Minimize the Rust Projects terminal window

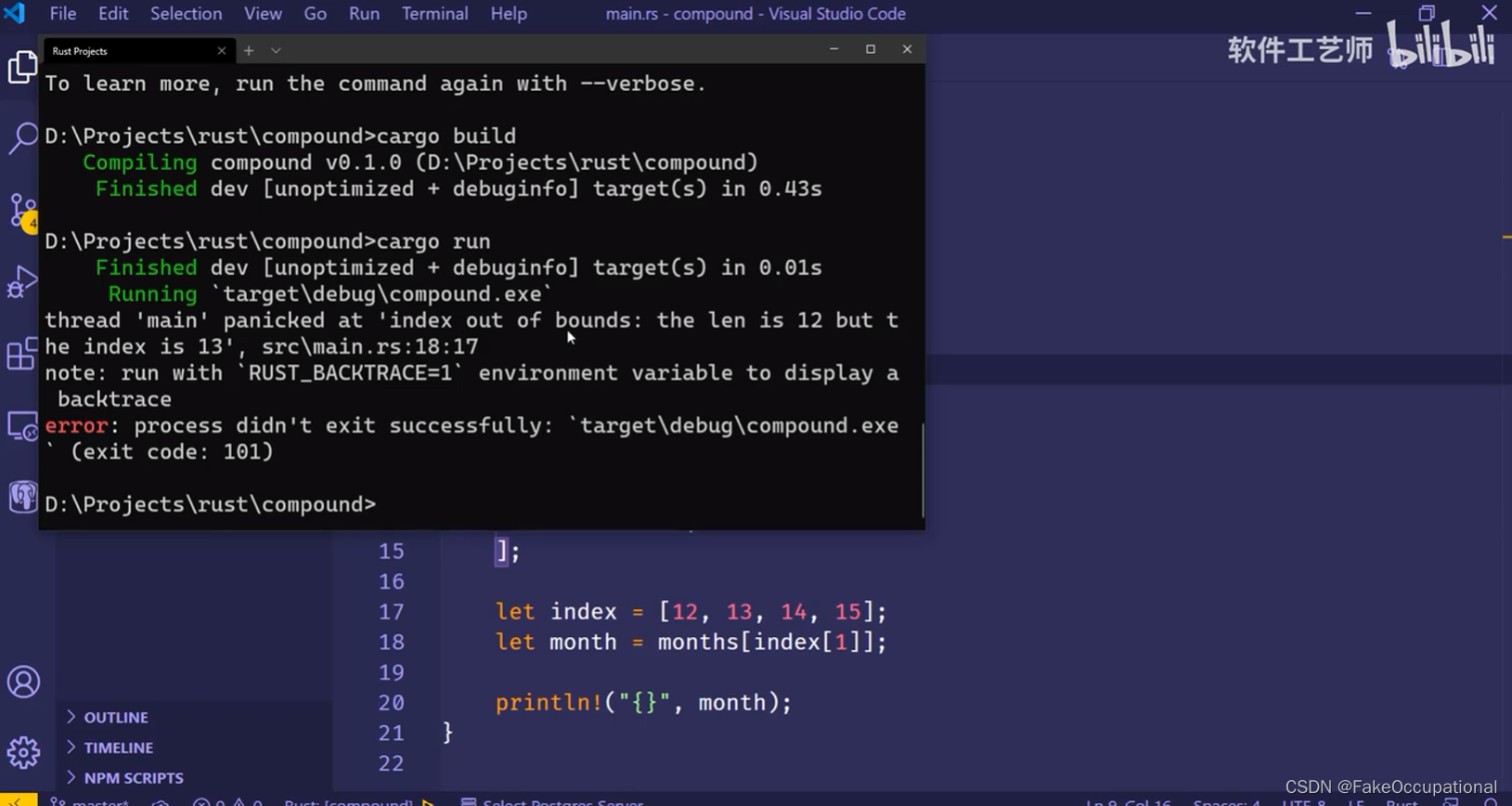click(x=834, y=49)
